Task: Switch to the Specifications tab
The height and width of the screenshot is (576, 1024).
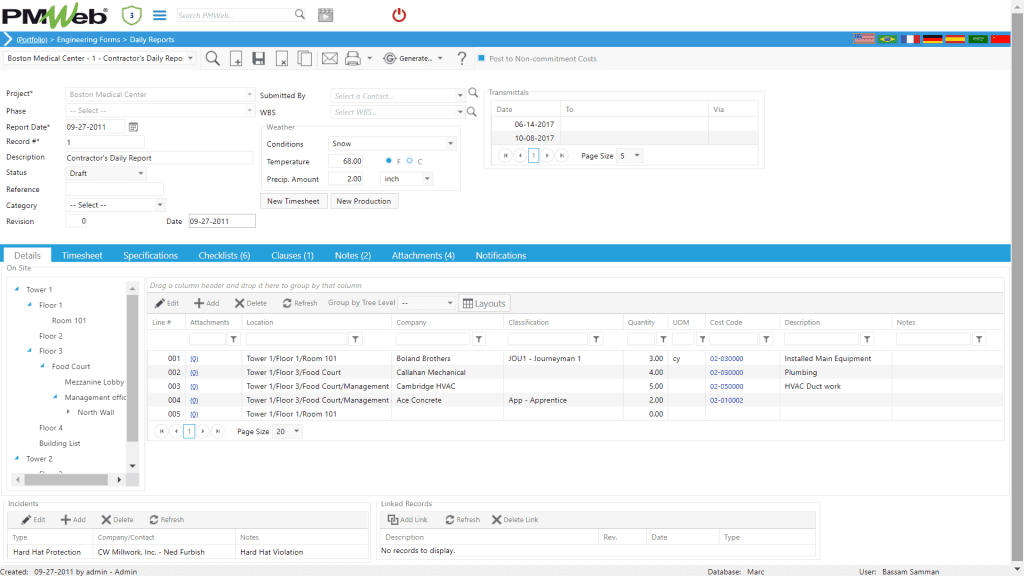Action: (x=150, y=255)
